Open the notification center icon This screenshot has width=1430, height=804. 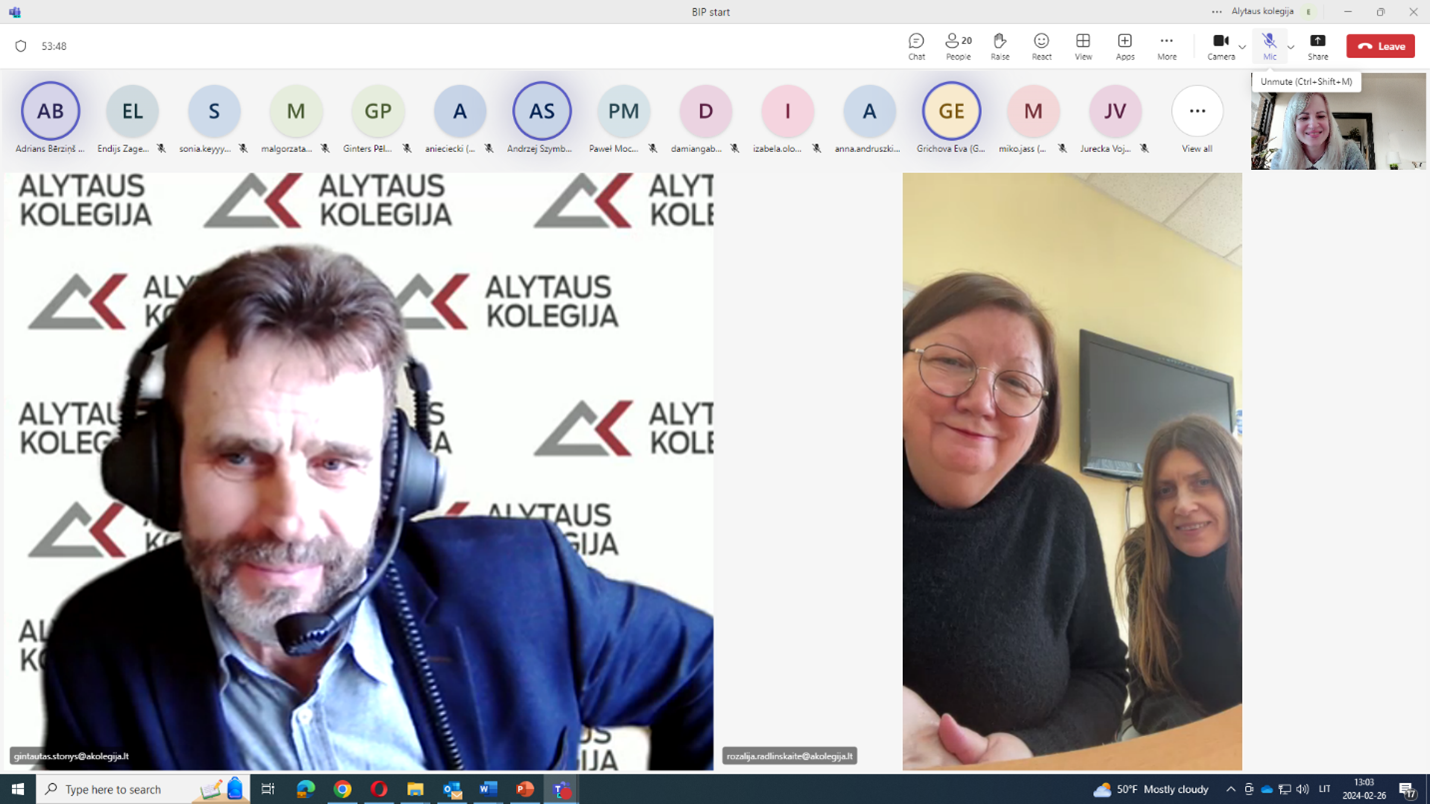[x=1408, y=789]
